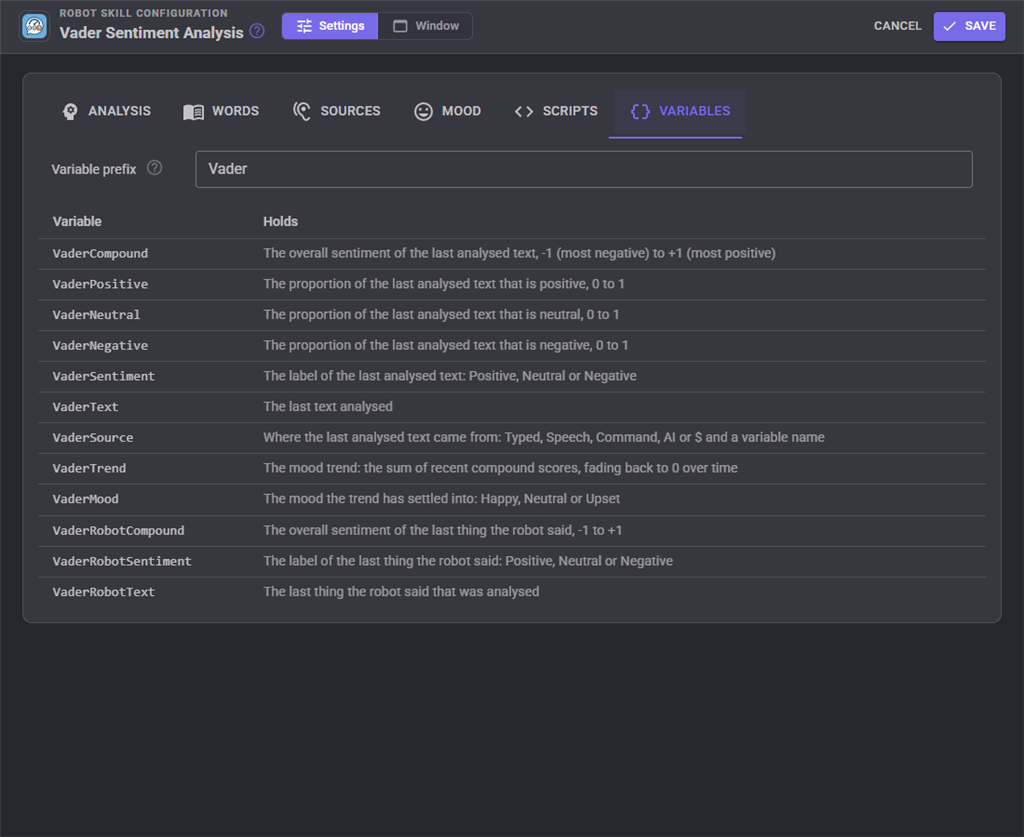Select the VaderSource variable name
The height and width of the screenshot is (837, 1024).
(x=93, y=437)
